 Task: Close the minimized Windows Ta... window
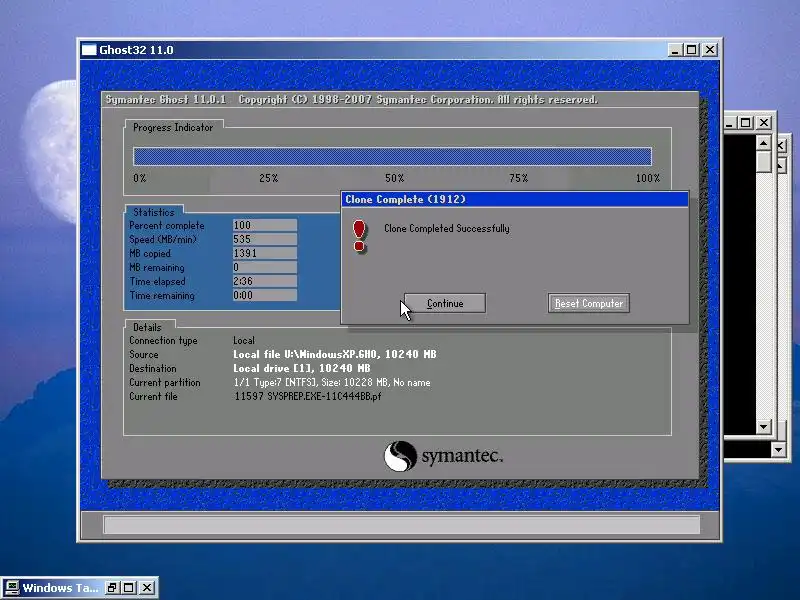[x=146, y=588]
